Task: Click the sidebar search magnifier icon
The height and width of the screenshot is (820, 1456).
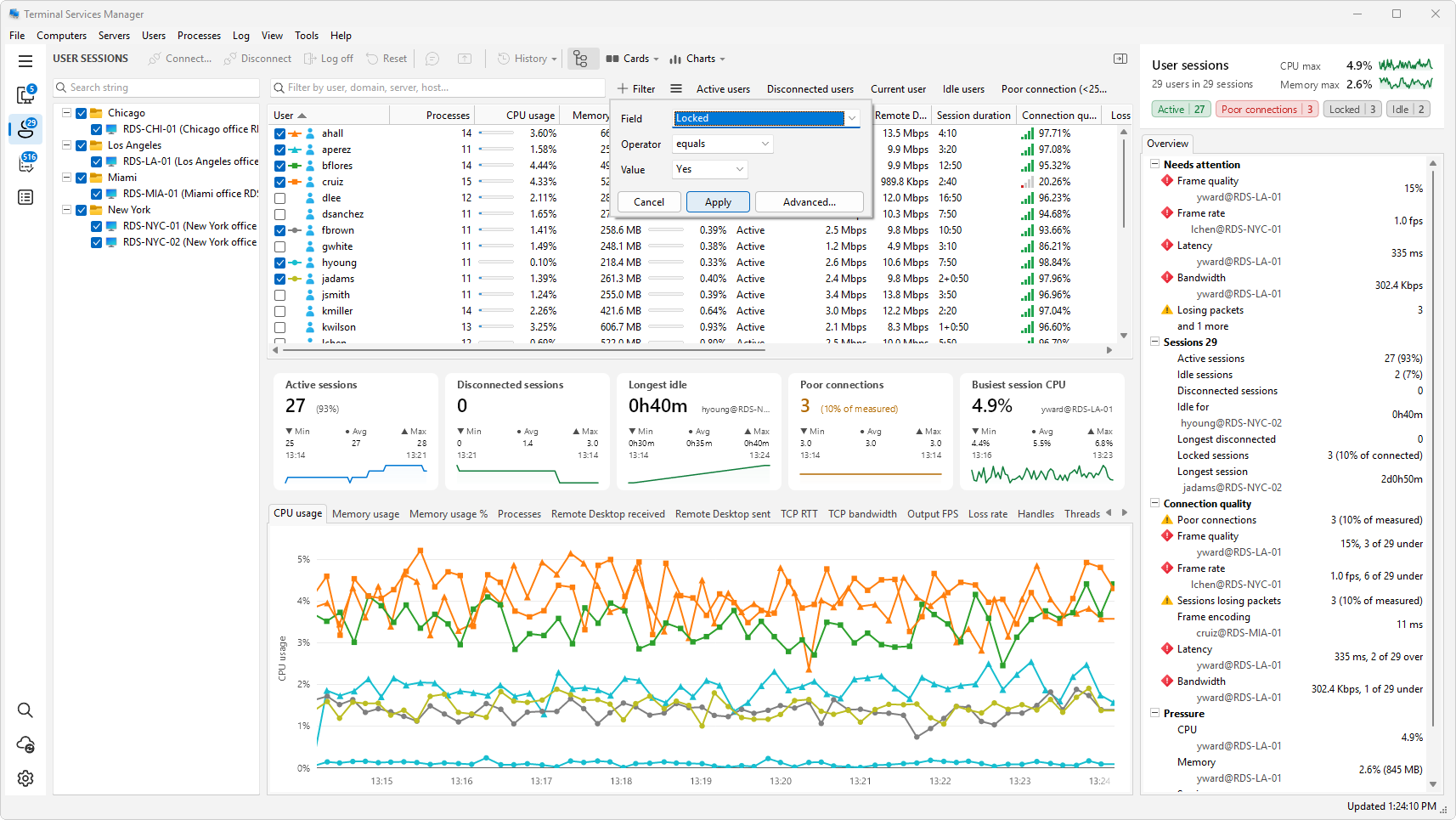Action: click(x=25, y=710)
